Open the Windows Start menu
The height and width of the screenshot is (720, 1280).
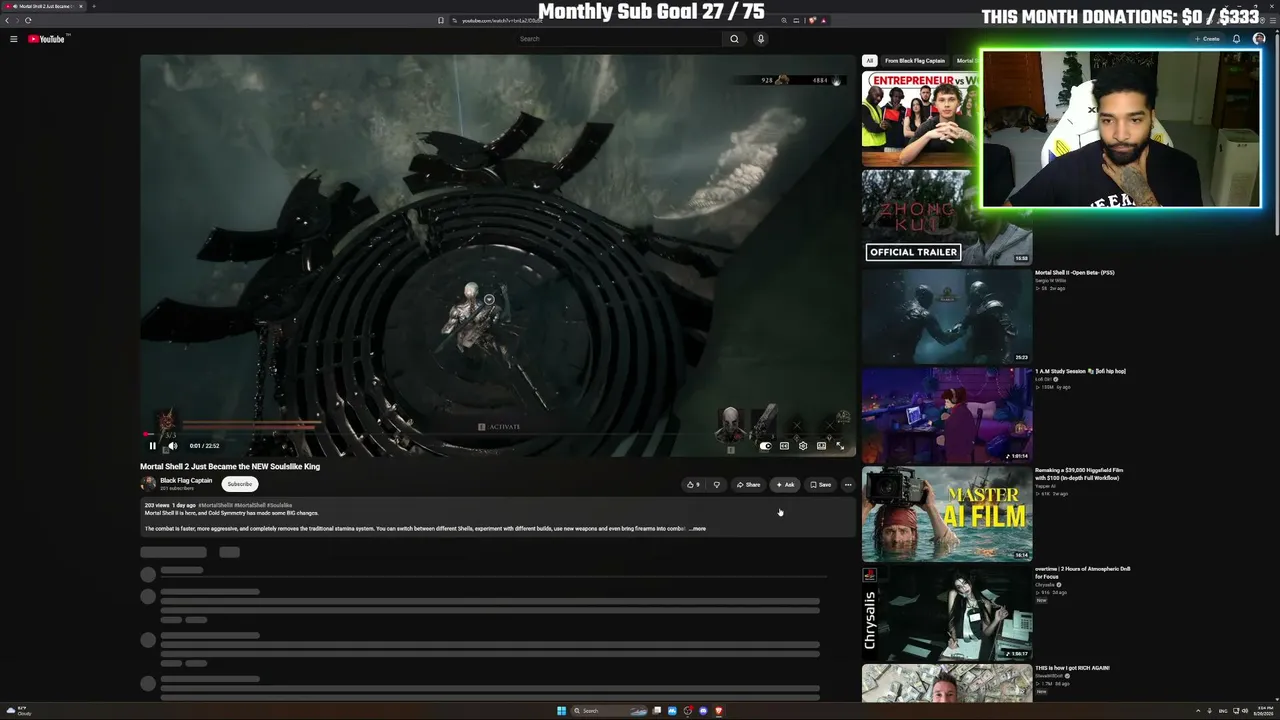point(562,711)
